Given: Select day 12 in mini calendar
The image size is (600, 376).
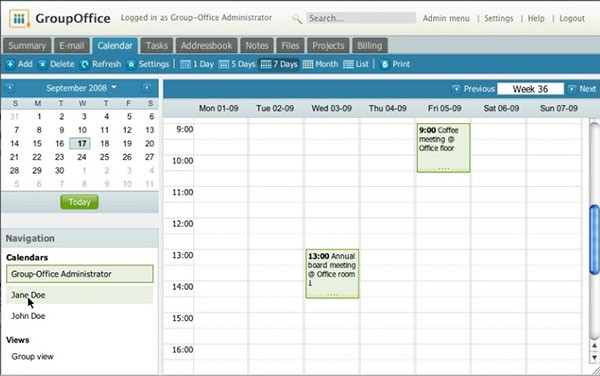Looking at the screenshot, I should point(127,130).
